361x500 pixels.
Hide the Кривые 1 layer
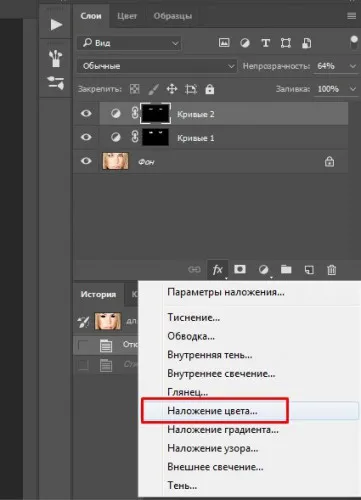pos(86,137)
